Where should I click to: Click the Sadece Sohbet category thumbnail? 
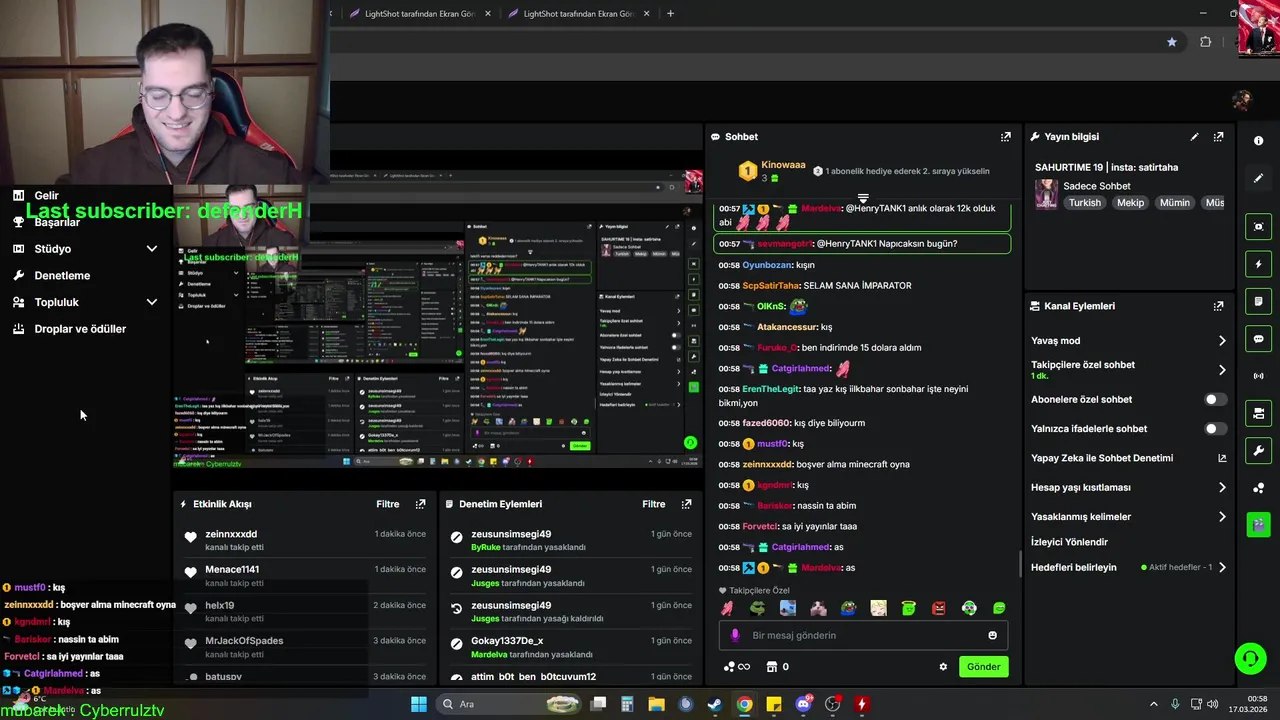1046,194
